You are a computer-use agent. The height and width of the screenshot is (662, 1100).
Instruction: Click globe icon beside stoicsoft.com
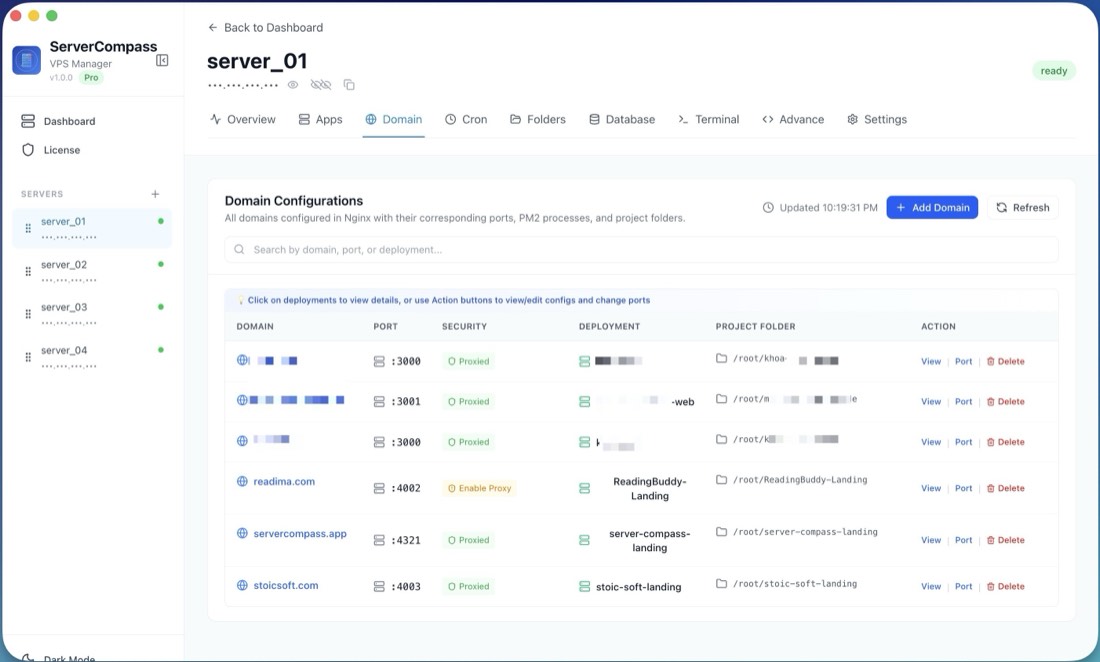coord(242,585)
